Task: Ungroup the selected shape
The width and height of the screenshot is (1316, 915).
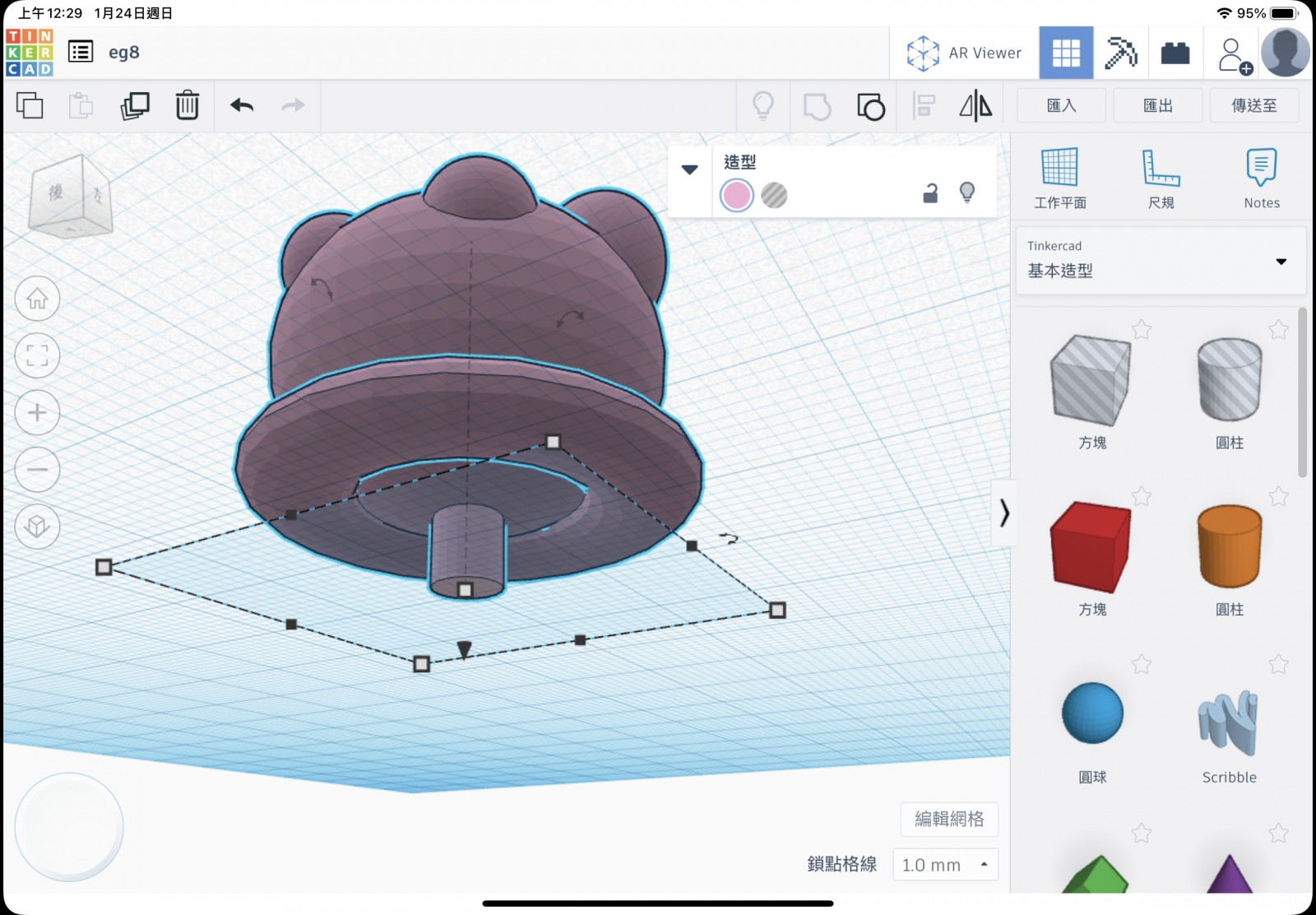Action: (871, 106)
